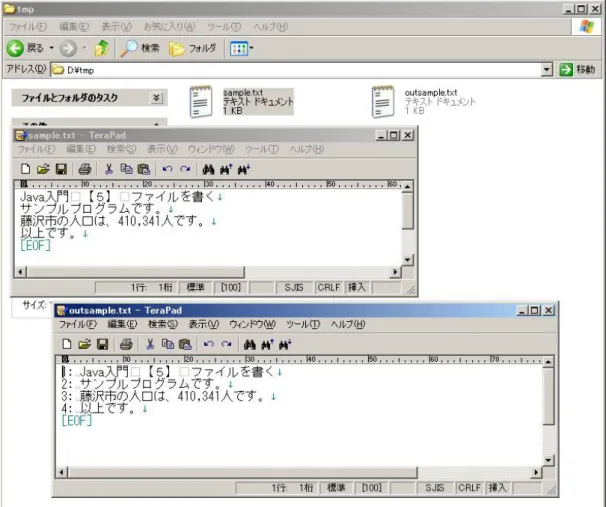Expand the address bar dropdown in Explorer
606x507 pixels.
546,70
